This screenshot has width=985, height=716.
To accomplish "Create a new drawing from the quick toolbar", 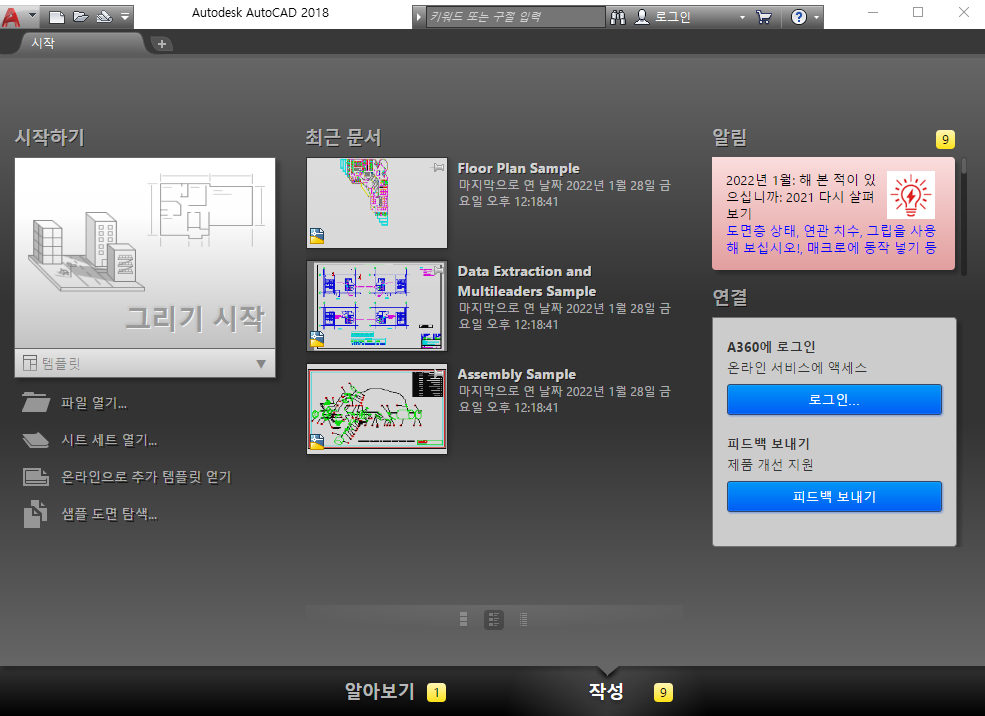I will [x=57, y=17].
